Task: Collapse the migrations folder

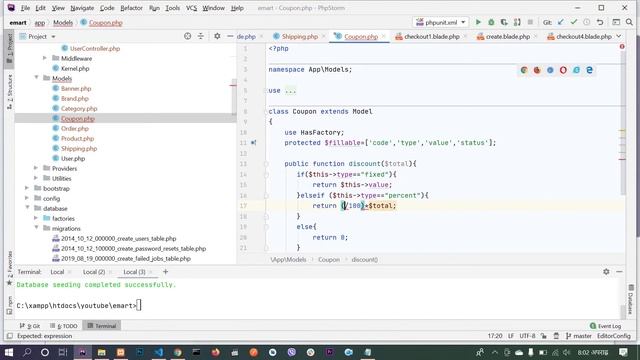Action: (x=36, y=228)
